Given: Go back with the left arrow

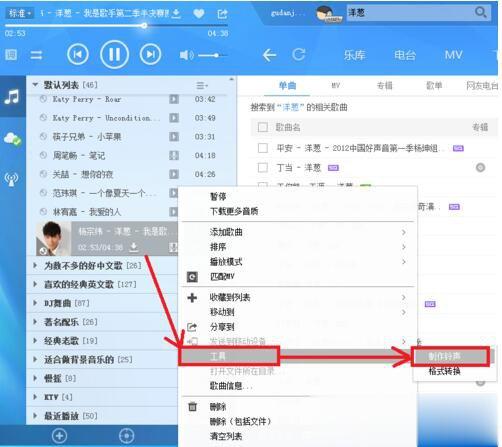Looking at the screenshot, I should click(269, 55).
